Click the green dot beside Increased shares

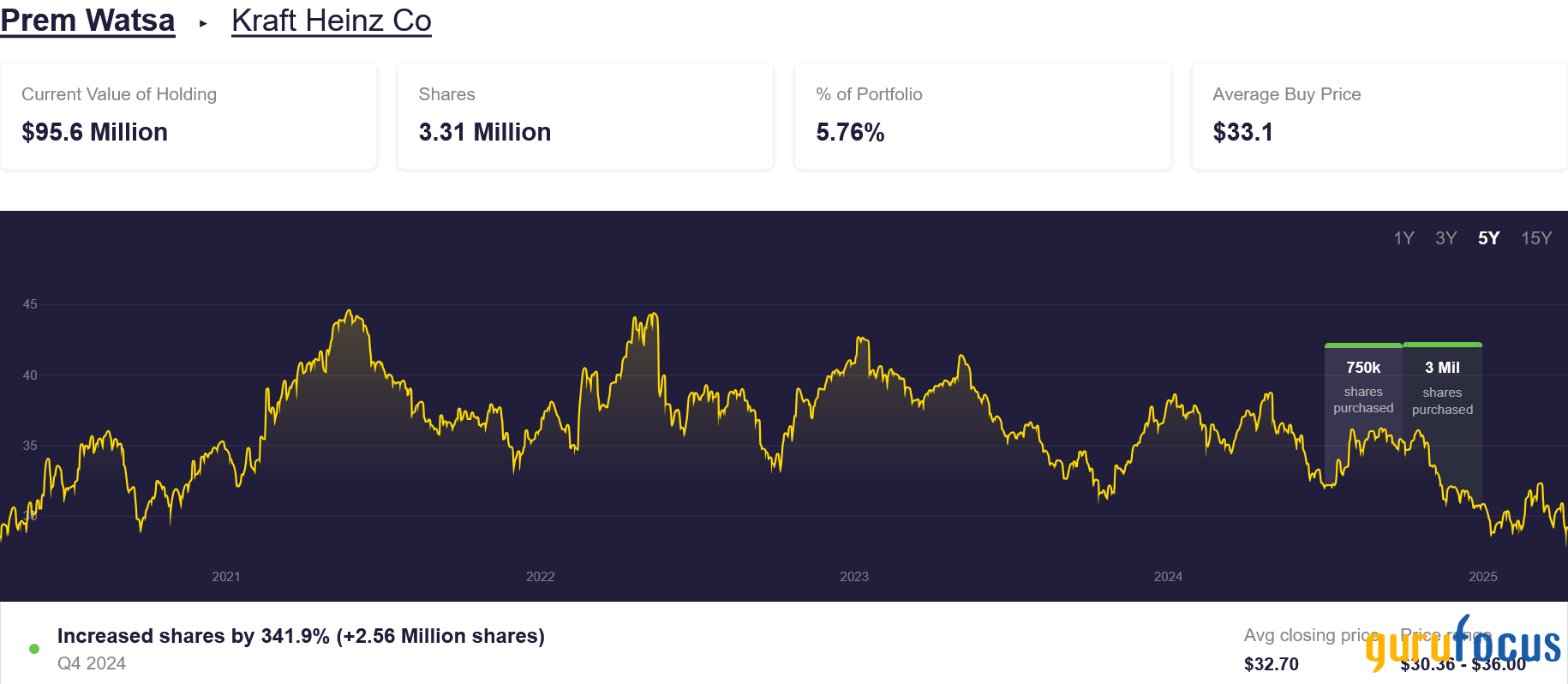(x=34, y=649)
